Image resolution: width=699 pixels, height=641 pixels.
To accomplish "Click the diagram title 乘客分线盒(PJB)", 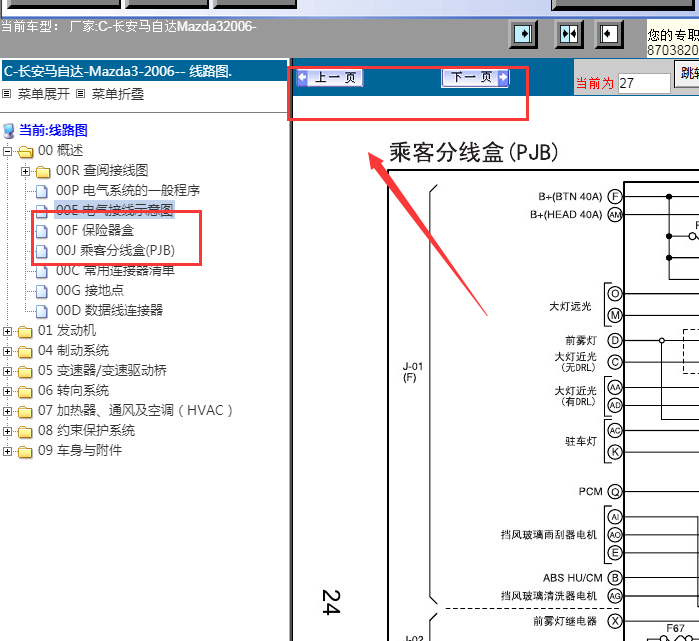I will pos(474,152).
